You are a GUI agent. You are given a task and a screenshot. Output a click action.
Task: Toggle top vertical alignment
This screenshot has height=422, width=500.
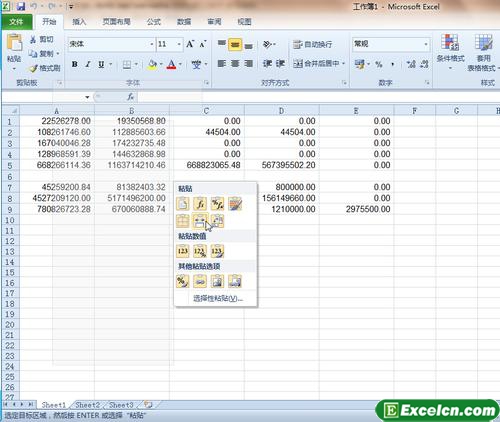click(x=222, y=44)
